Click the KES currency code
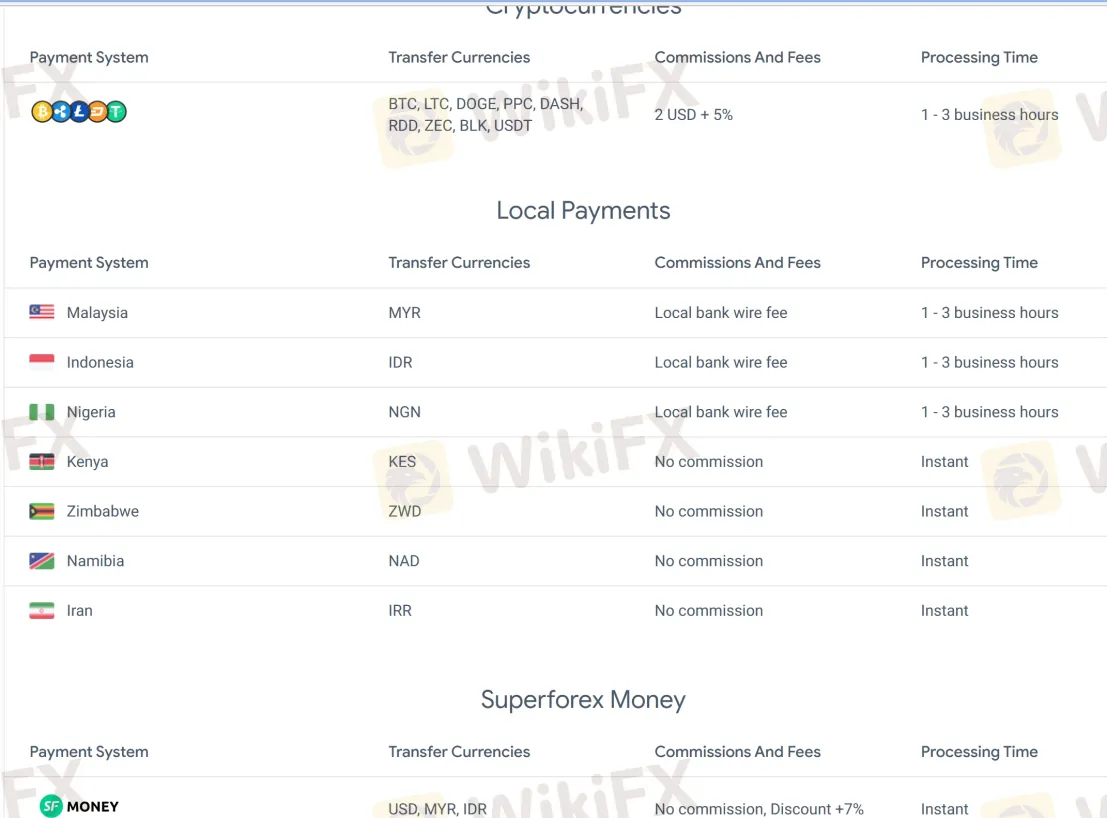This screenshot has width=1108, height=818. click(402, 461)
